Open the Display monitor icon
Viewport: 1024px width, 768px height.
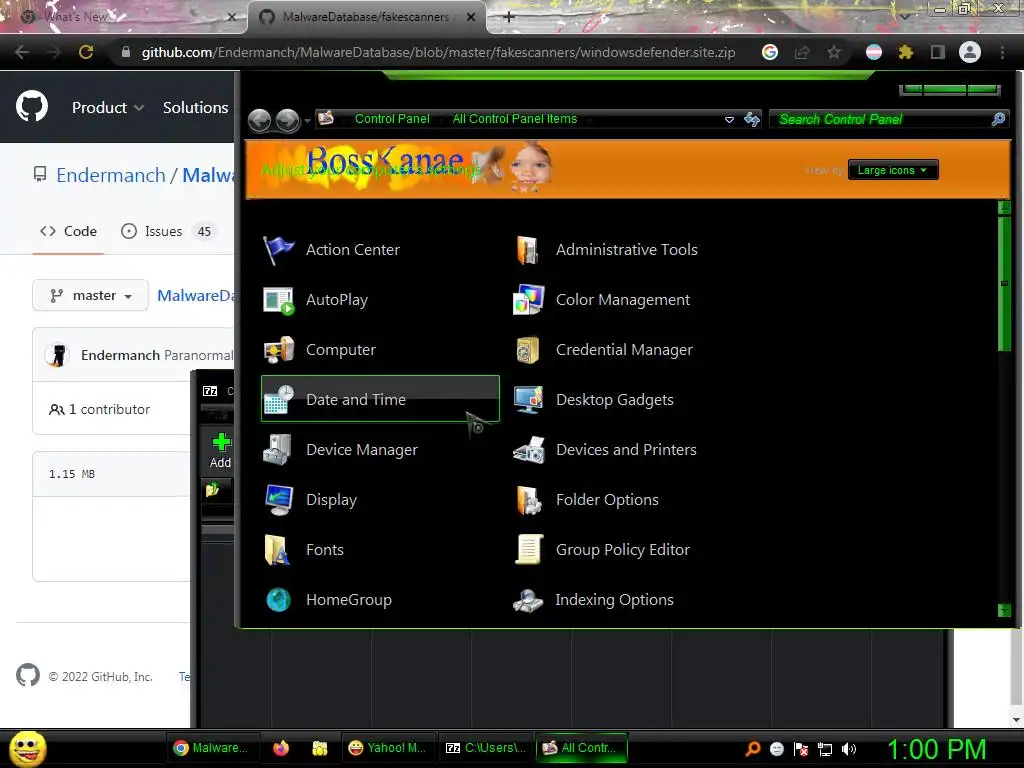(278, 500)
